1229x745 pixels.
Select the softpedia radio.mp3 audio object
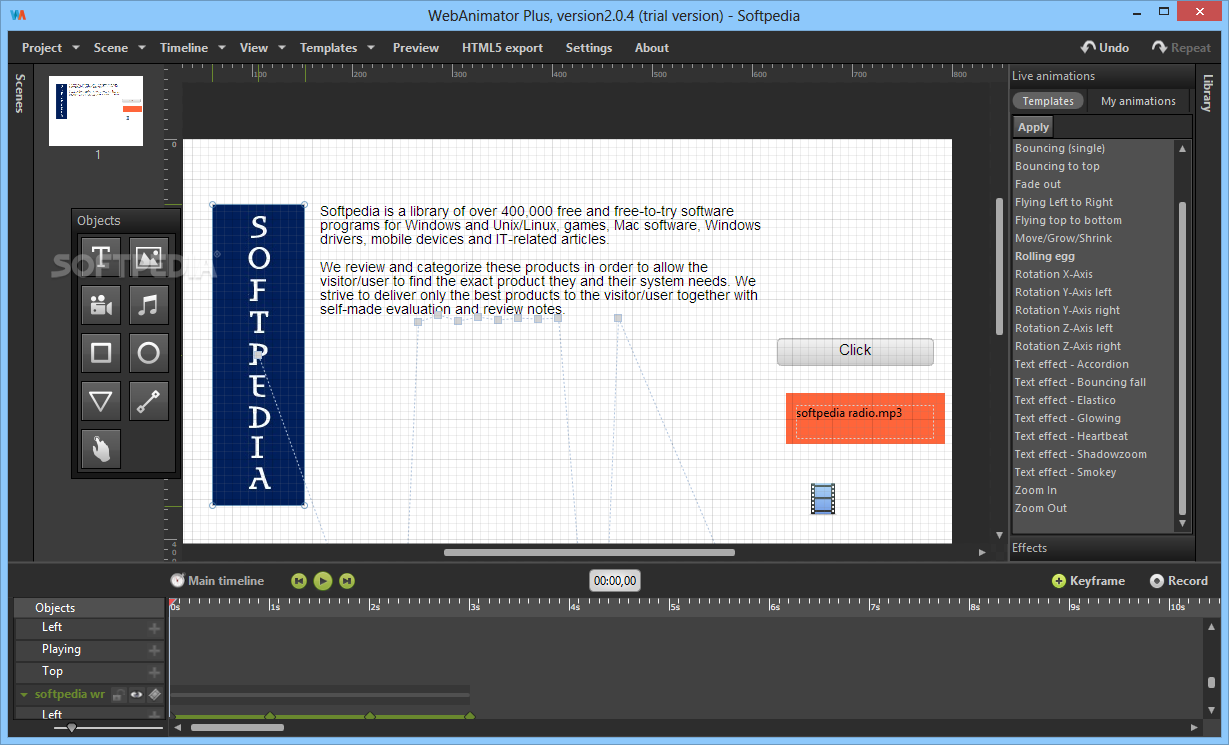[865, 418]
